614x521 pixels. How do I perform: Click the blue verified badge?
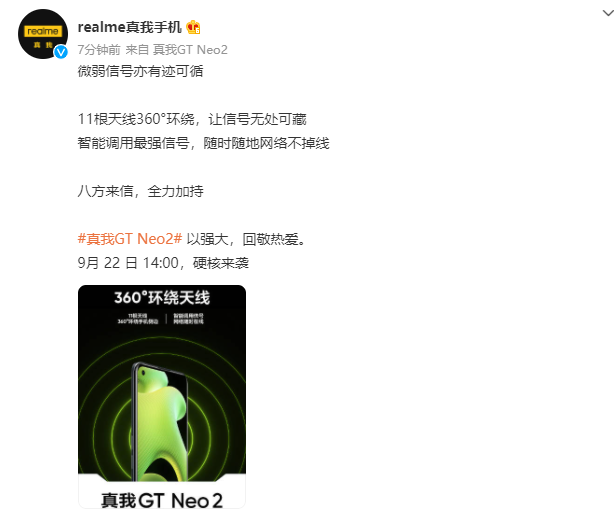pos(61,52)
